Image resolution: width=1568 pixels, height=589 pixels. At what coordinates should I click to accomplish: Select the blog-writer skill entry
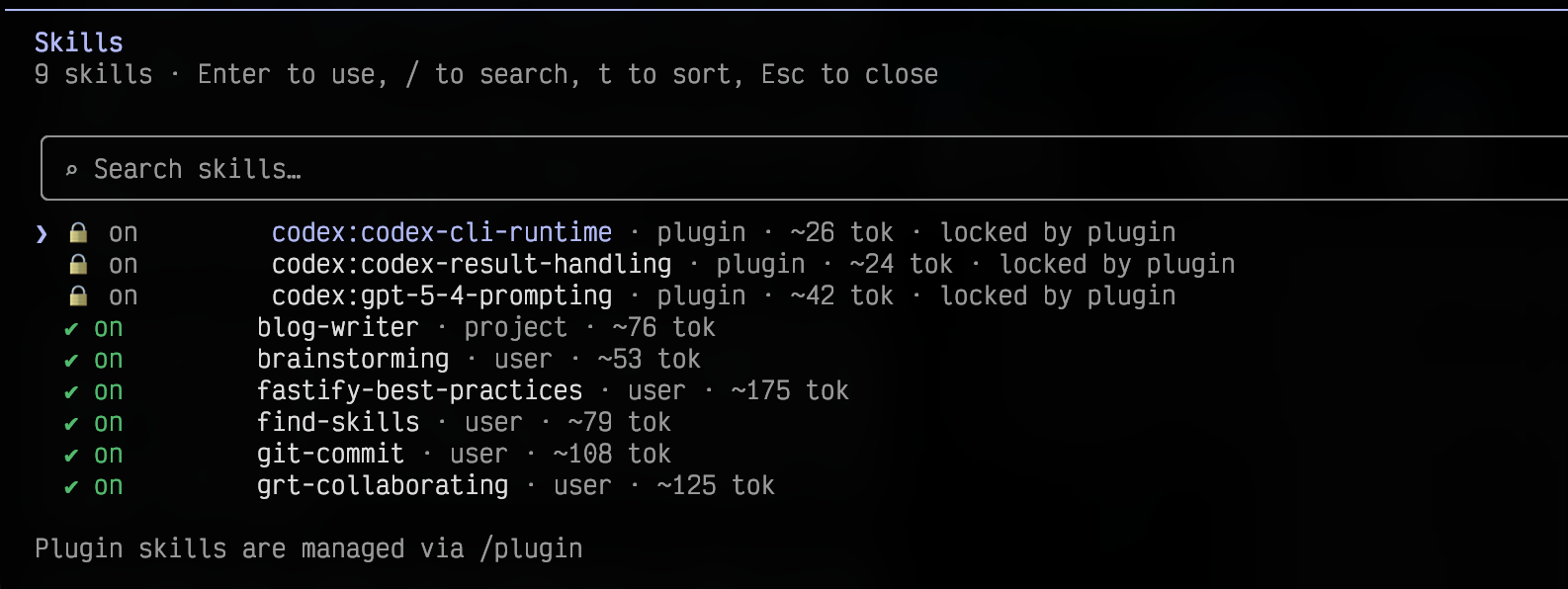(x=338, y=327)
